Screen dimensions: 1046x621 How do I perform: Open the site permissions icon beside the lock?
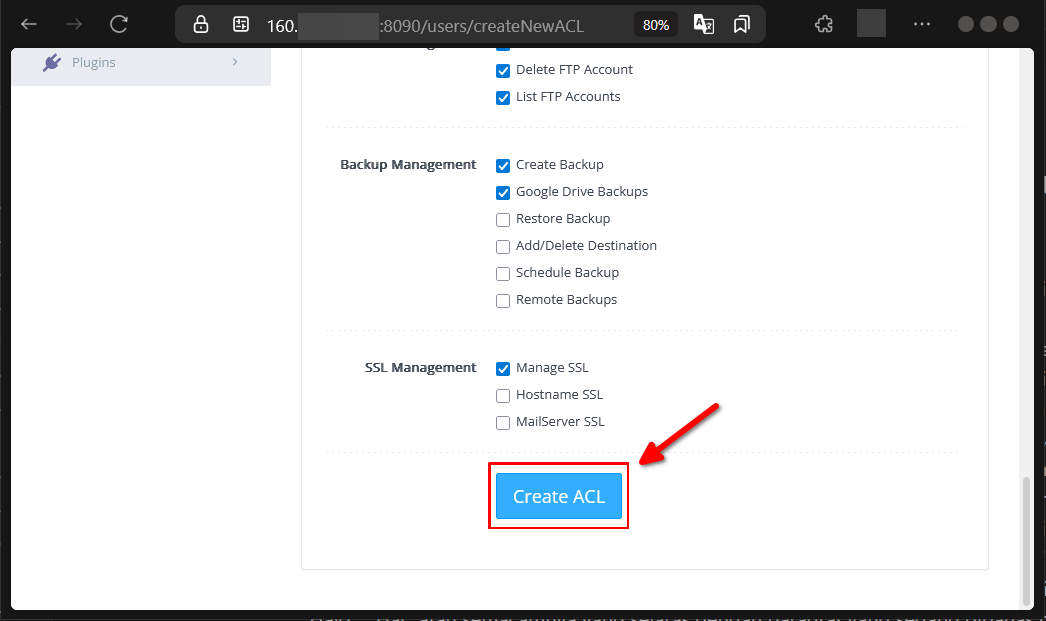pyautogui.click(x=241, y=25)
